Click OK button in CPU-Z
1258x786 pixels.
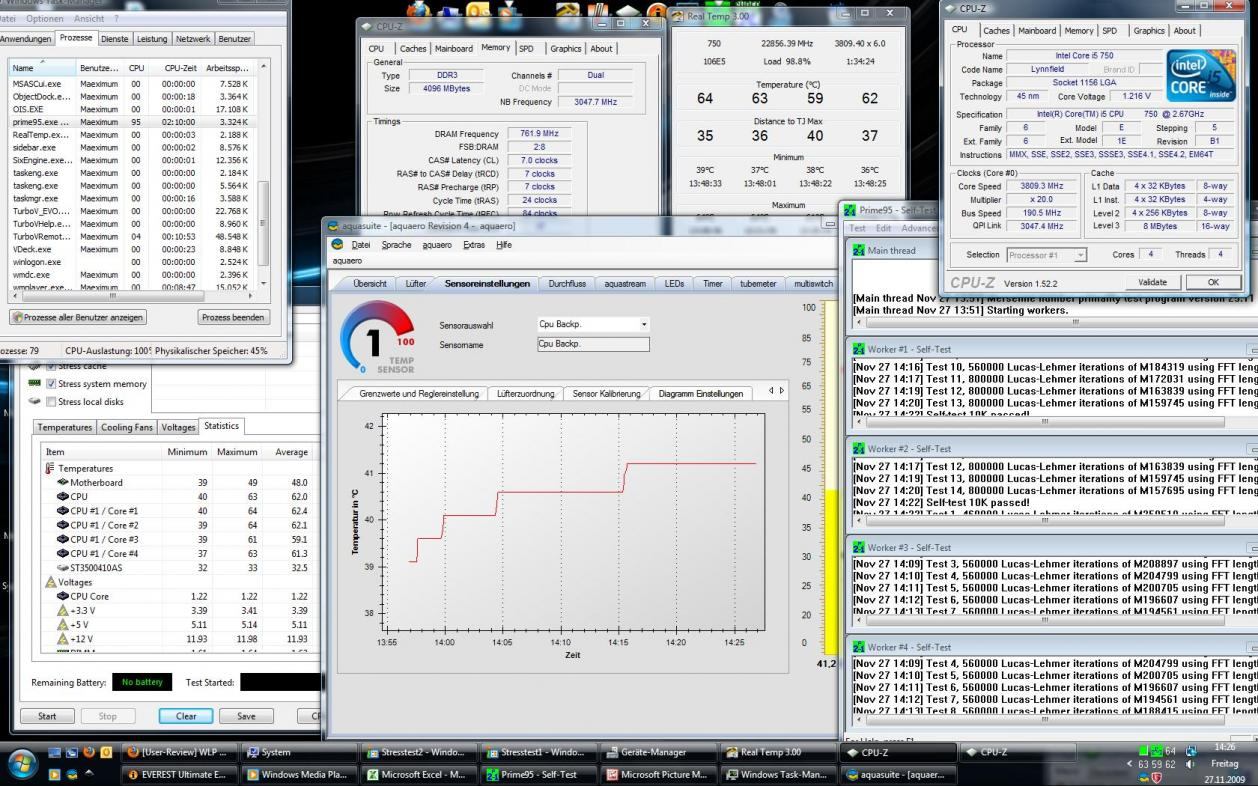[x=1213, y=283]
